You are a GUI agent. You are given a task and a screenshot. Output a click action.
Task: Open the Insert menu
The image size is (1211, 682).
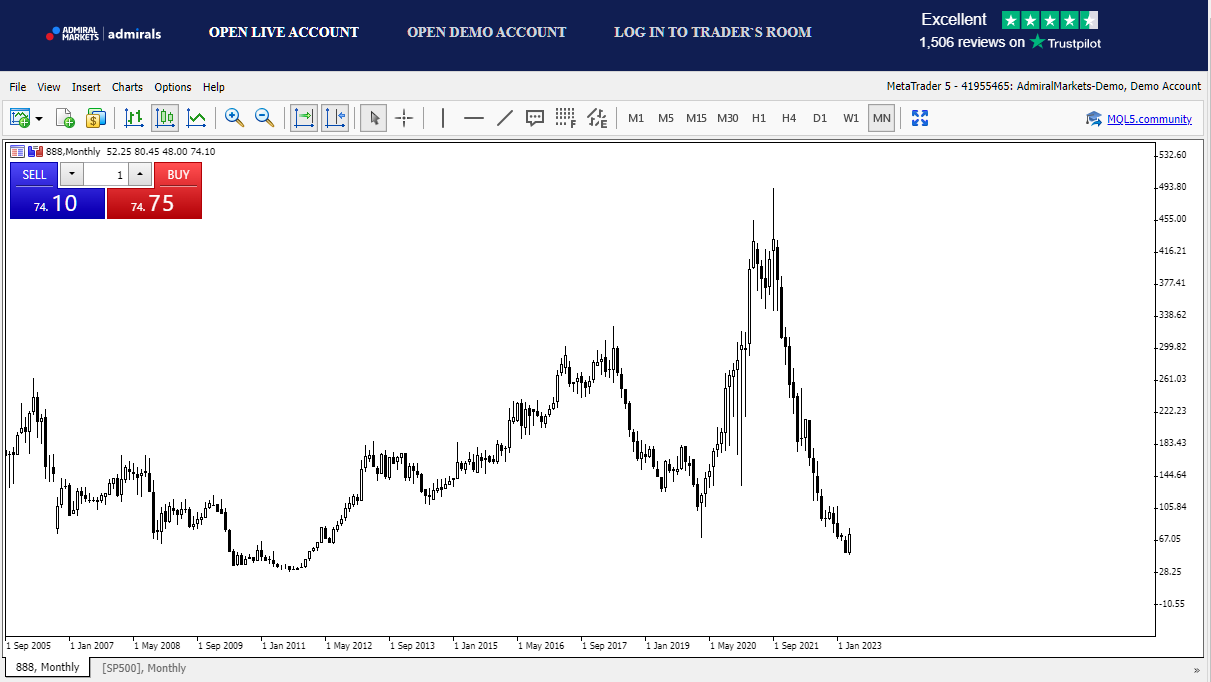tap(86, 87)
